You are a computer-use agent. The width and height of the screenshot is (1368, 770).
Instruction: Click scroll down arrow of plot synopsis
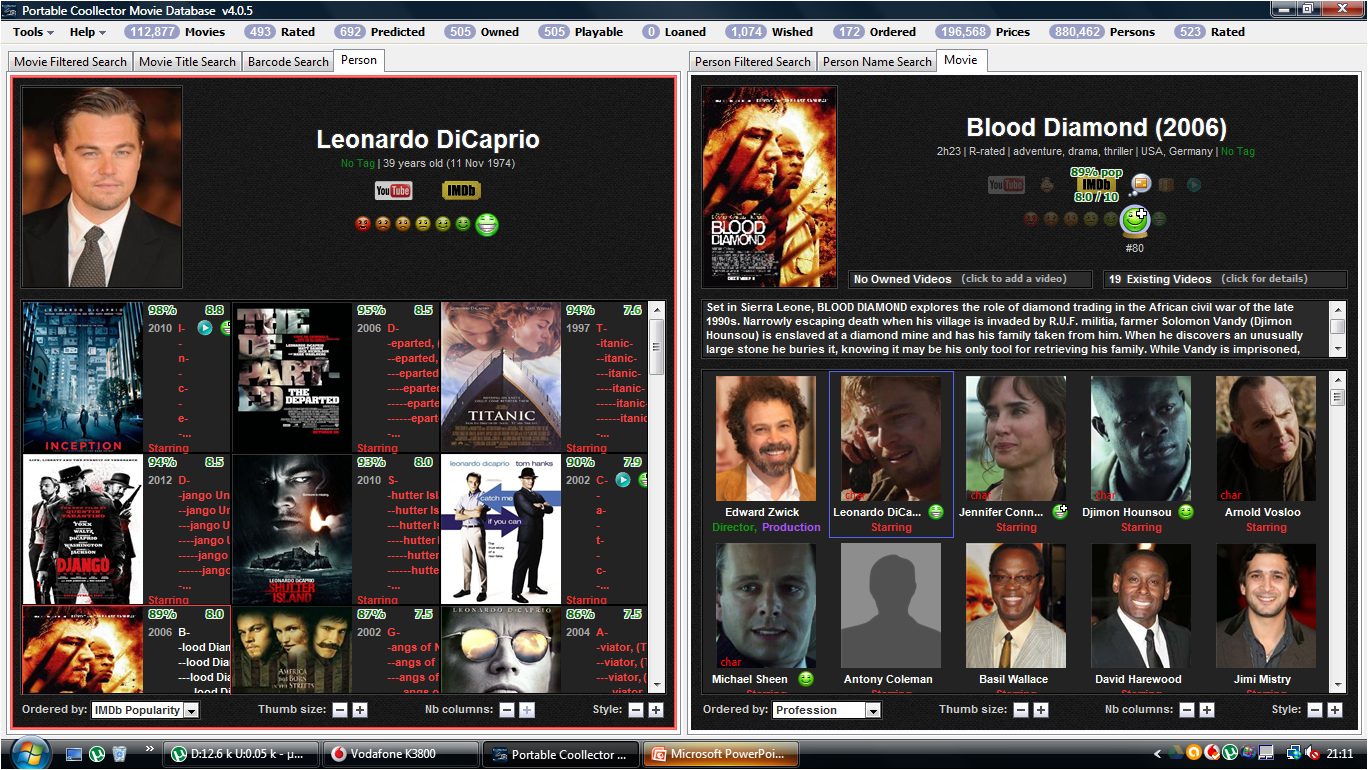(x=1338, y=348)
